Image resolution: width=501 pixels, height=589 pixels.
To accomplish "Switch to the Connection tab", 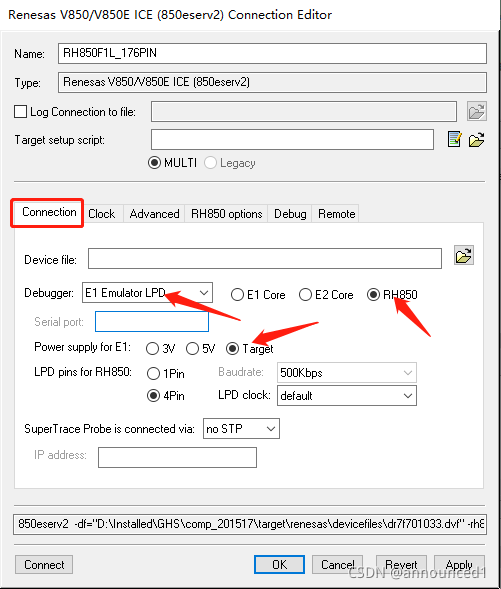I will [x=49, y=212].
